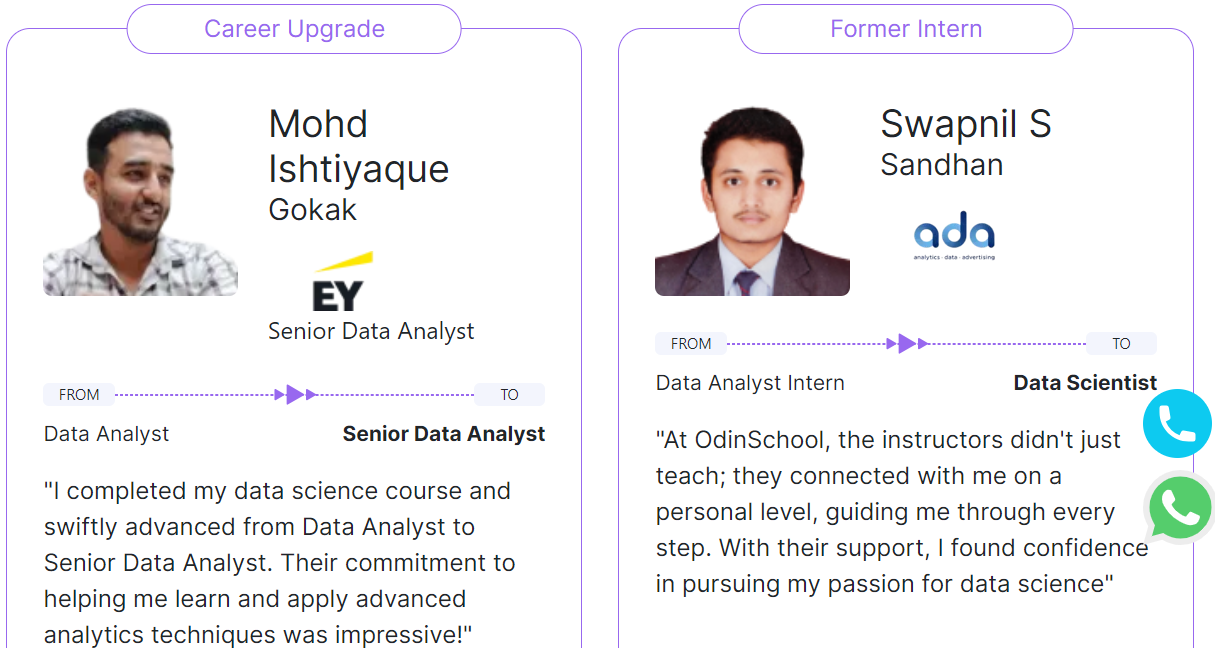This screenshot has height=648, width=1215.
Task: Click the TO badge in Mohd's card
Action: (510, 395)
